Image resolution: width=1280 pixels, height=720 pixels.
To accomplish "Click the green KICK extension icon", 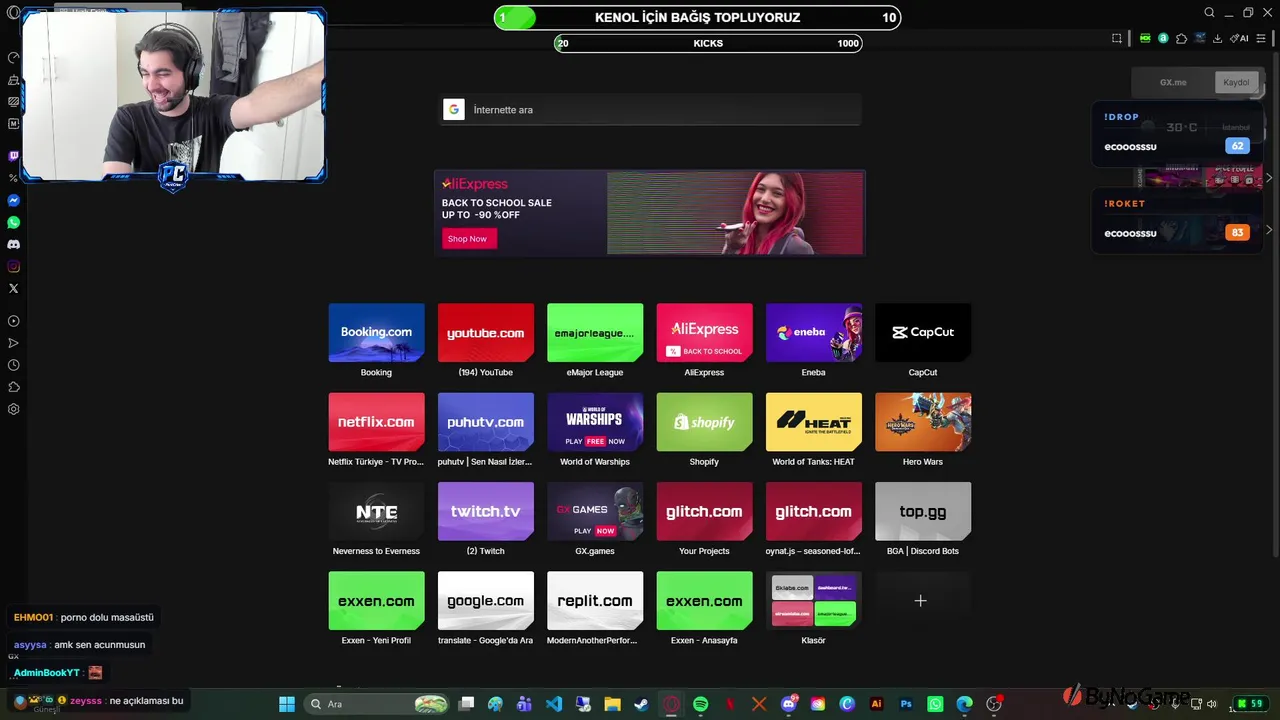I will 1145,38.
